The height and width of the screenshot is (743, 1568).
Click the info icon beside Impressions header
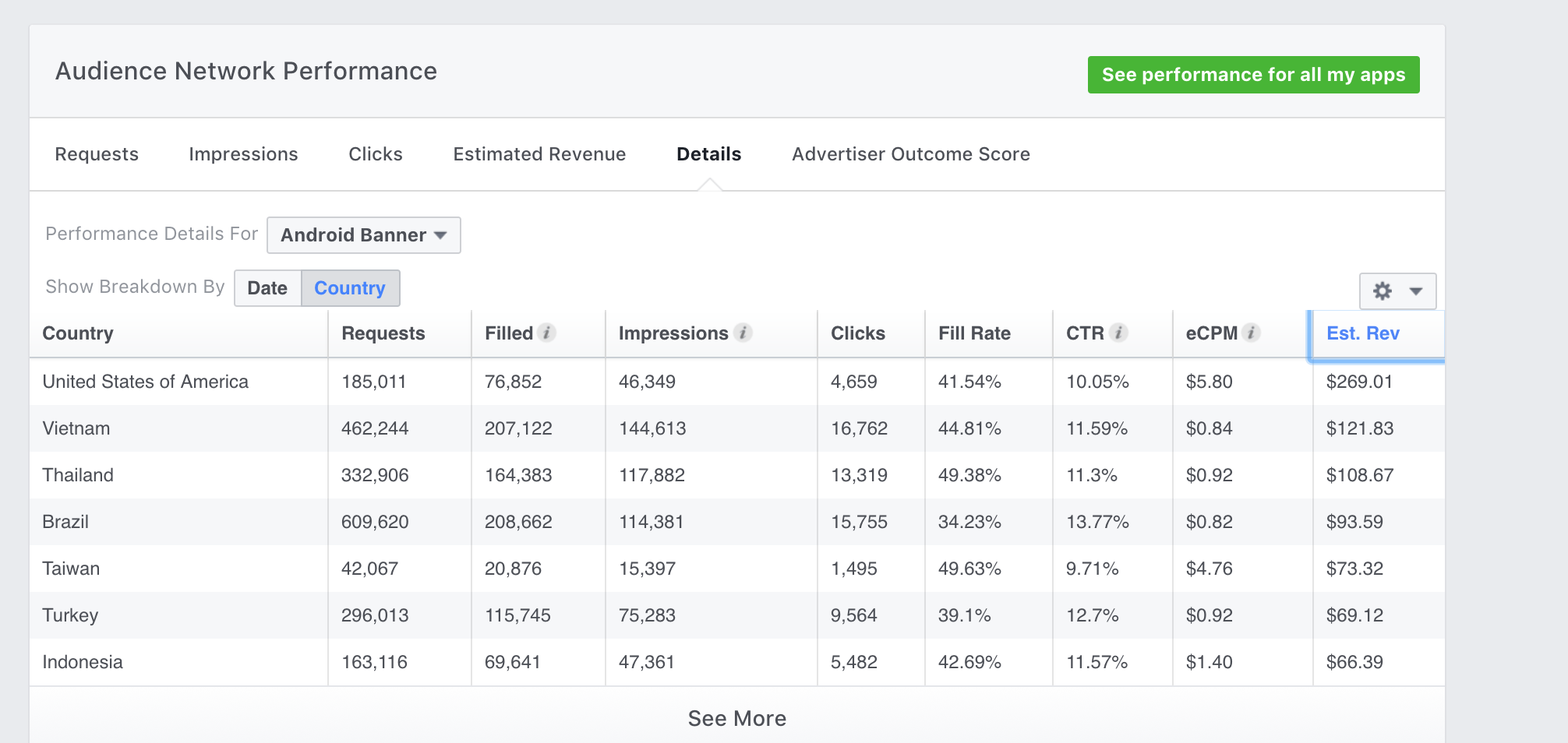point(743,333)
